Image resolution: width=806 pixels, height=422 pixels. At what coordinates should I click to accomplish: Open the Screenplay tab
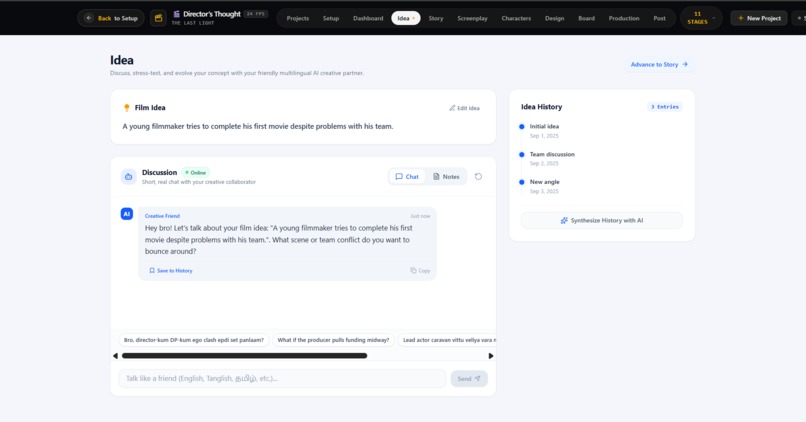click(472, 18)
